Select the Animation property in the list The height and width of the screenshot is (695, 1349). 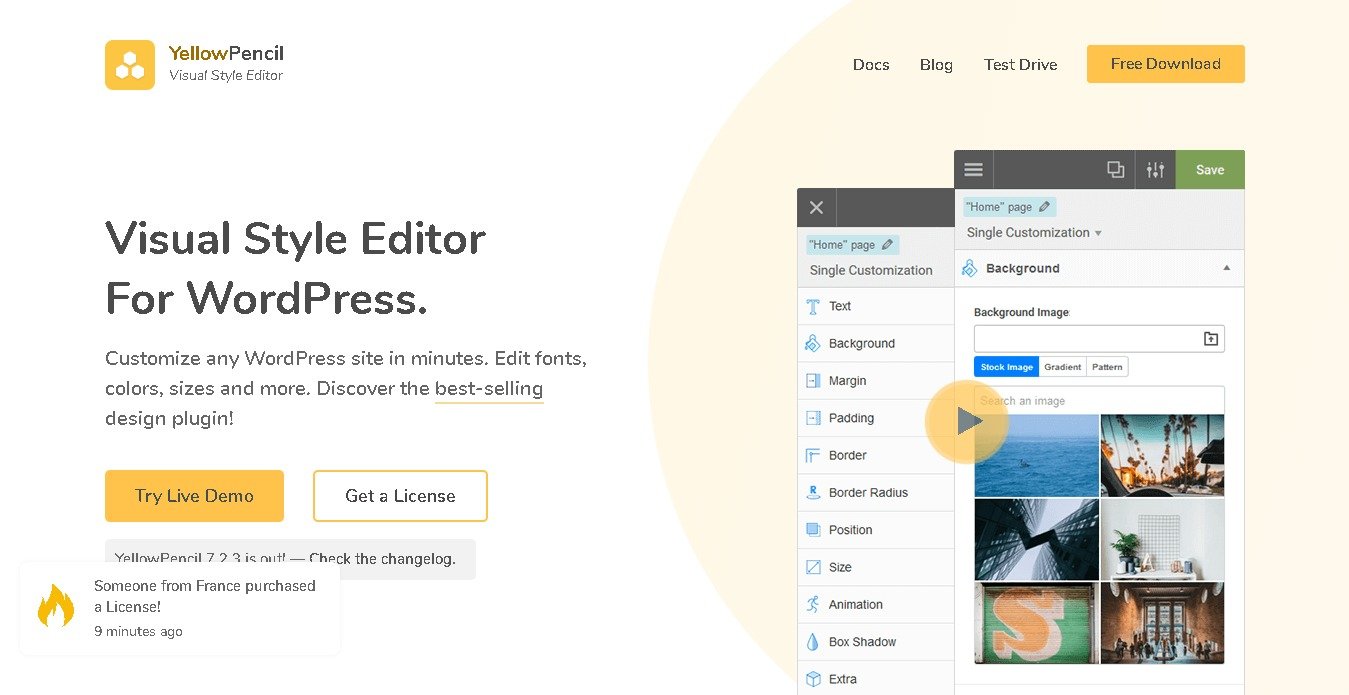tap(855, 605)
